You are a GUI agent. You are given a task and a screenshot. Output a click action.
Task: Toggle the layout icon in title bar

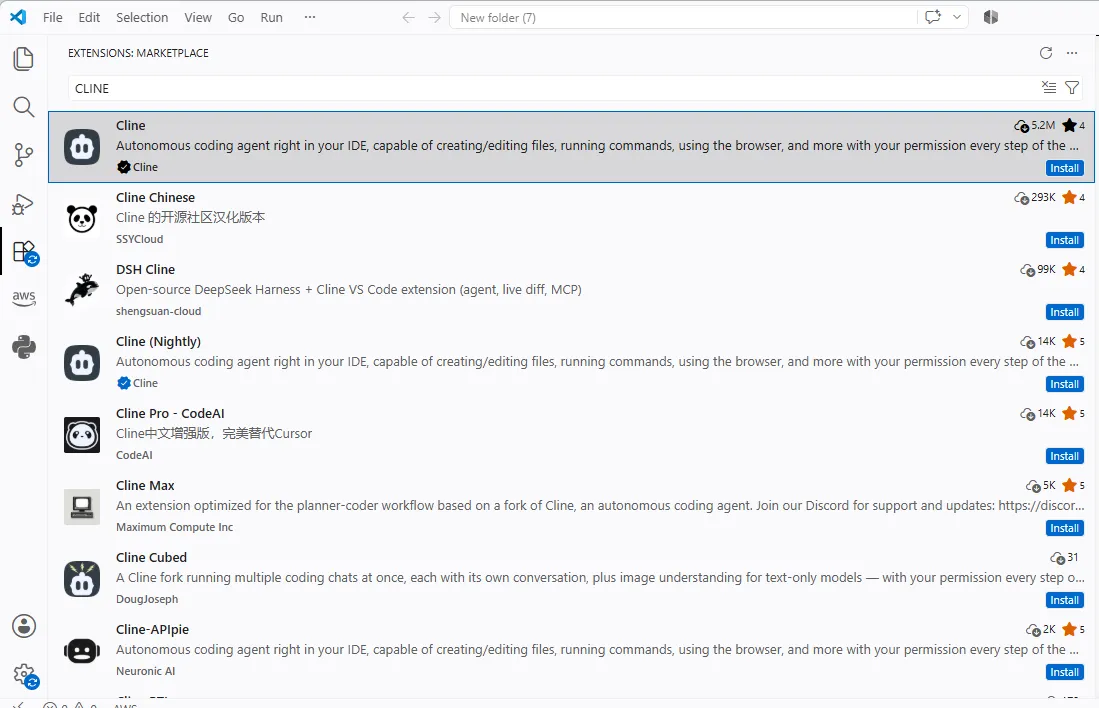click(990, 18)
